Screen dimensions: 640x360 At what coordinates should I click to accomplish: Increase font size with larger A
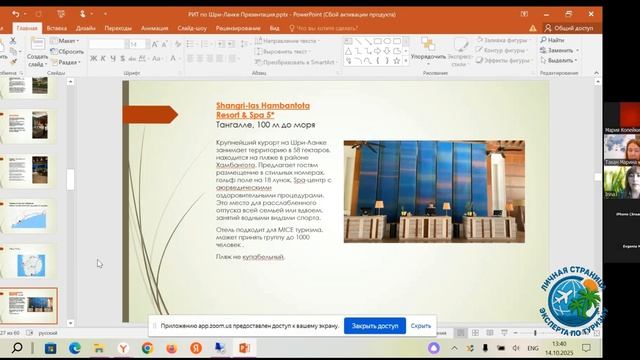click(155, 44)
